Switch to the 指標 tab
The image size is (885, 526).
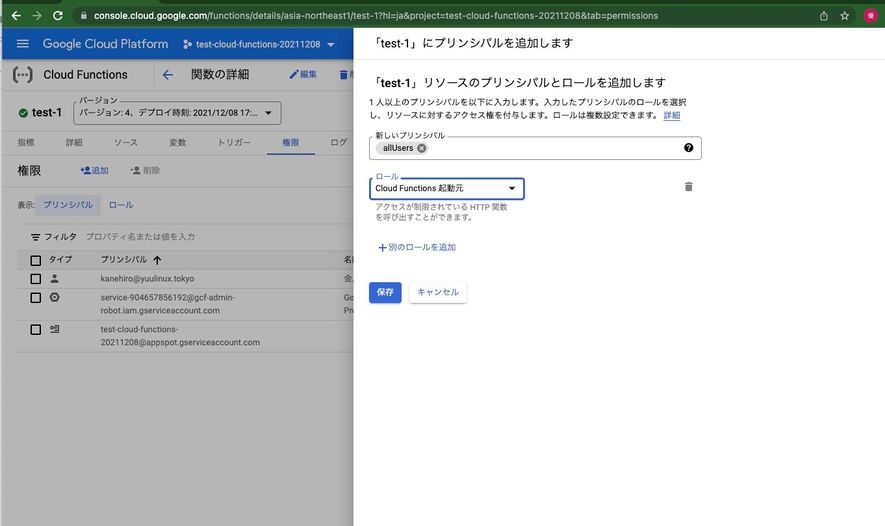pyautogui.click(x=26, y=142)
